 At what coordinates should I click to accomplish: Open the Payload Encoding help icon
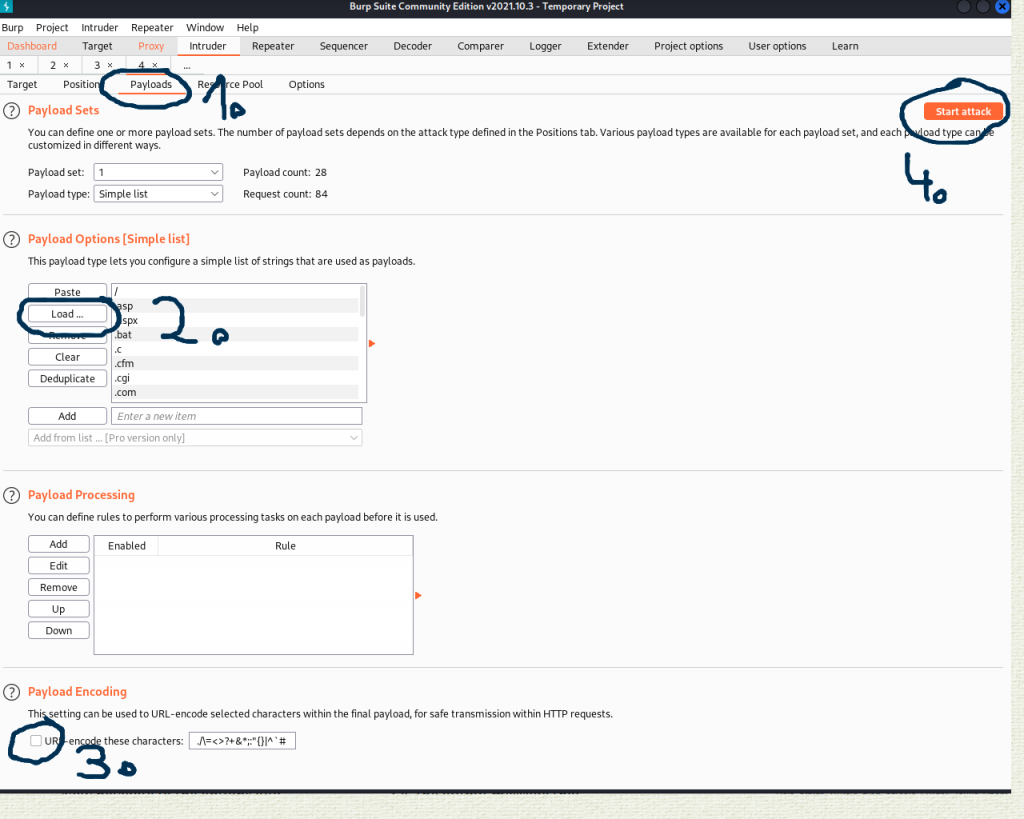(x=12, y=693)
